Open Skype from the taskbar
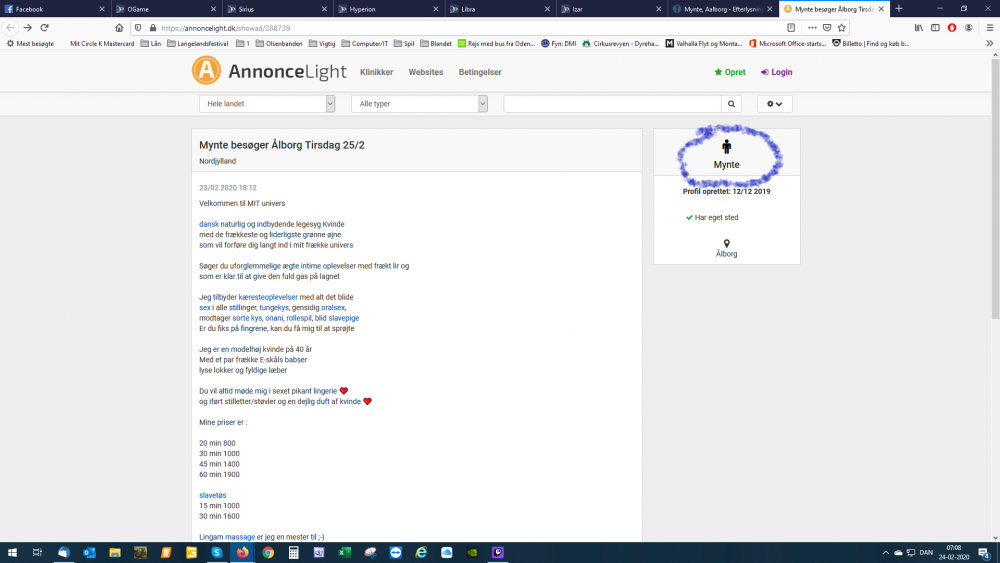The width and height of the screenshot is (1000, 563). pos(217,553)
